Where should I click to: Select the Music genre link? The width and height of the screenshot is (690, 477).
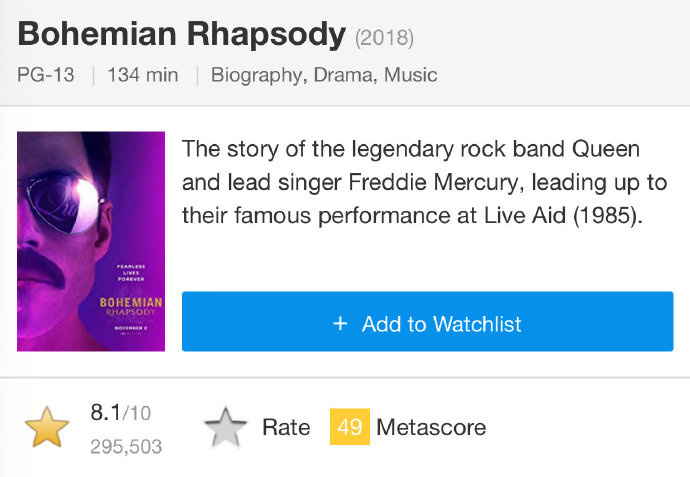click(411, 75)
